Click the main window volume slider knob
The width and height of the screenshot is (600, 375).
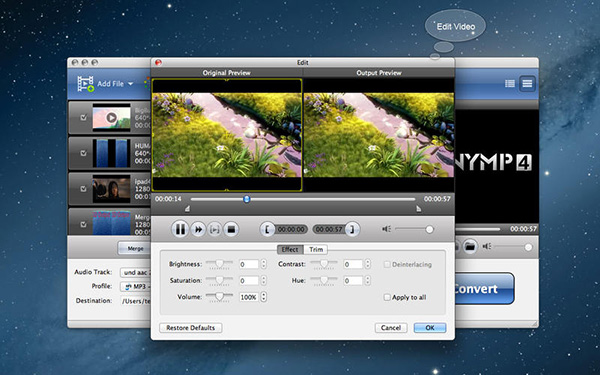(x=528, y=247)
